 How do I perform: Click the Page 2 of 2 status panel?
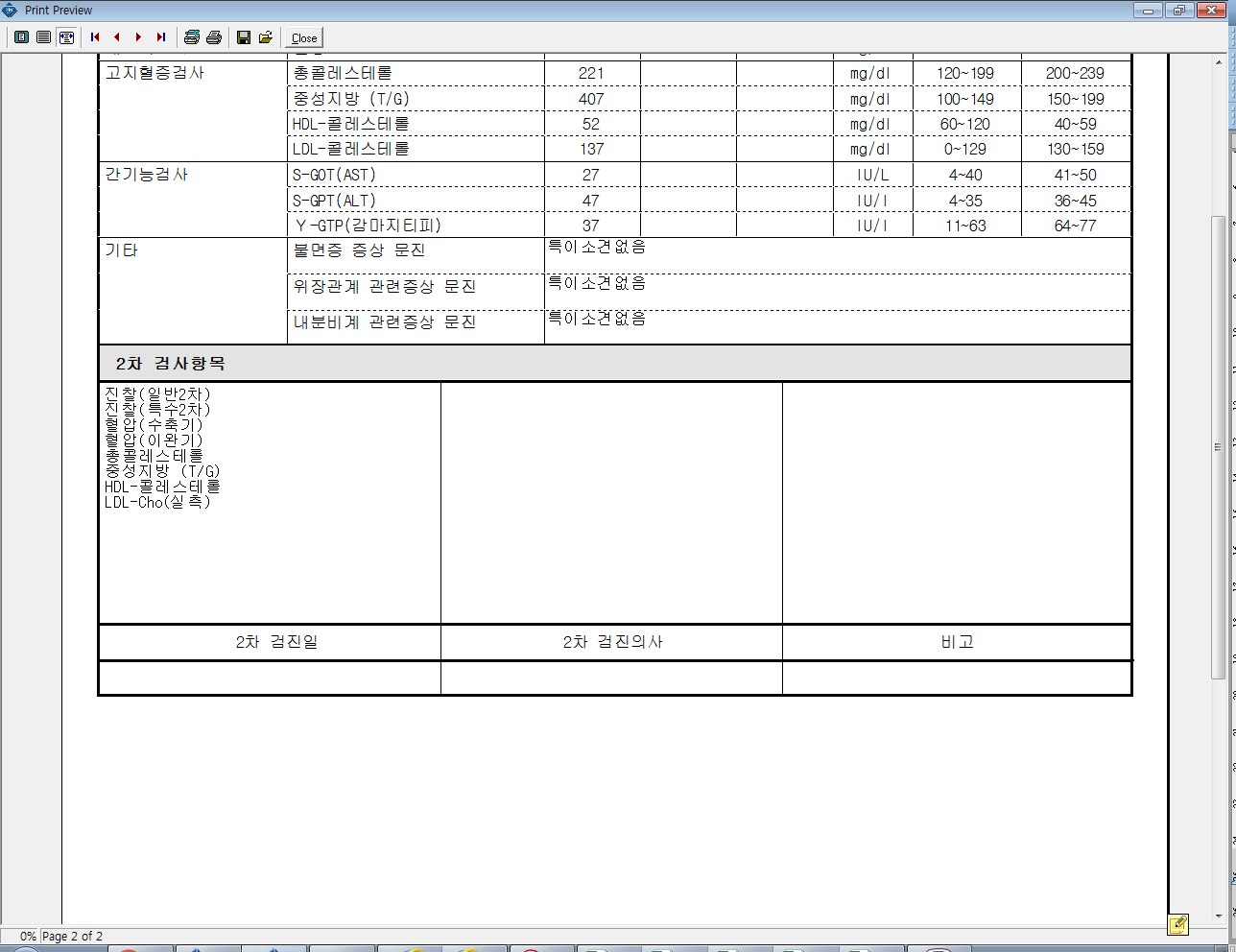coord(72,937)
